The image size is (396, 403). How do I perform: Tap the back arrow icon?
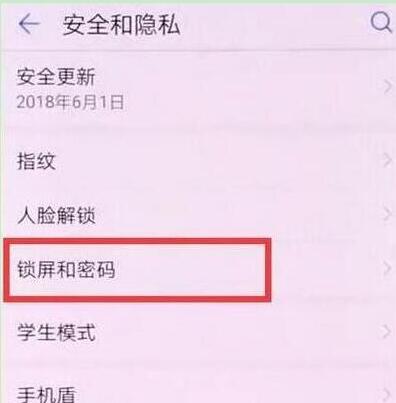click(29, 24)
